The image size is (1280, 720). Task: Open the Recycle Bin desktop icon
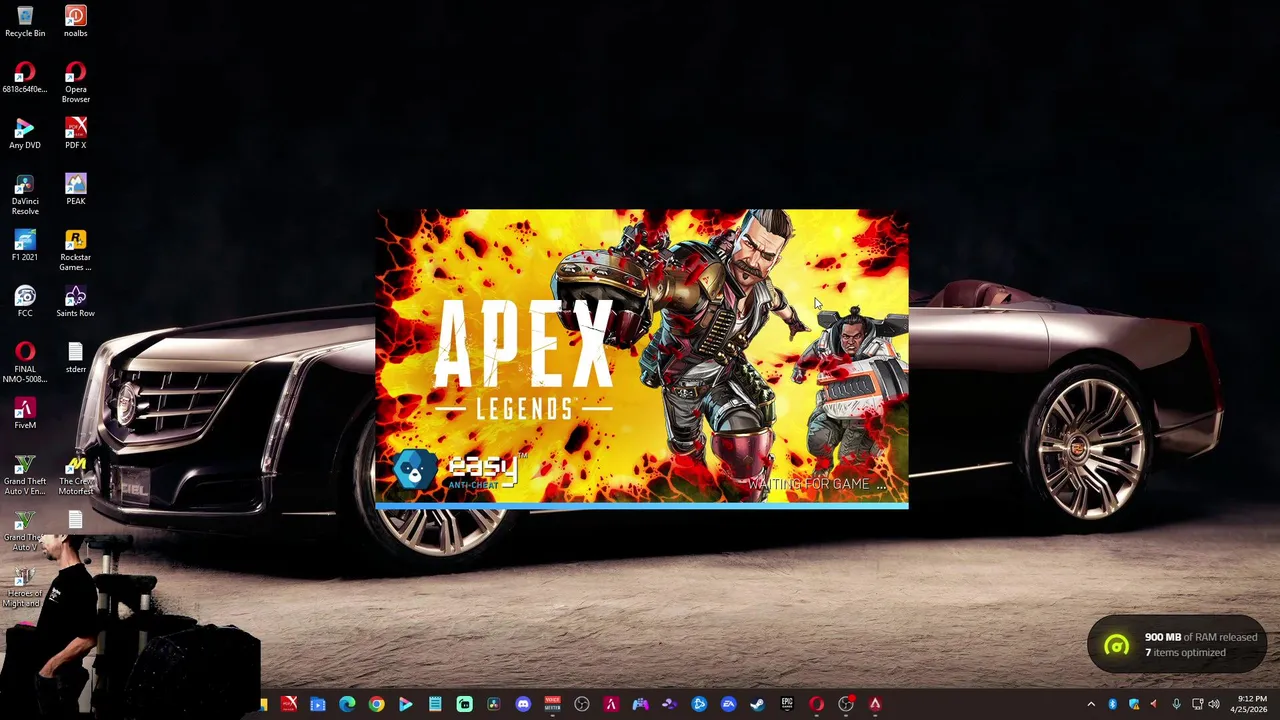tap(25, 21)
